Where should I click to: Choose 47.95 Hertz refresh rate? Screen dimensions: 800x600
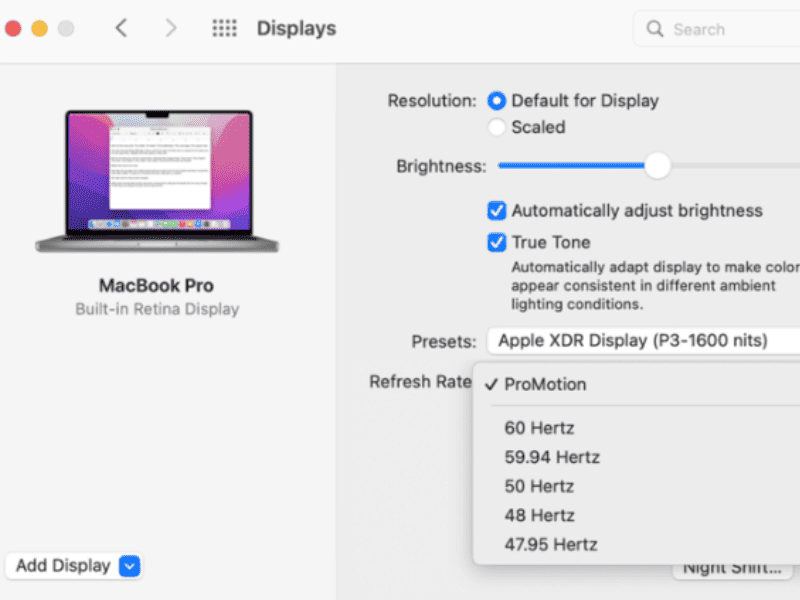click(551, 544)
